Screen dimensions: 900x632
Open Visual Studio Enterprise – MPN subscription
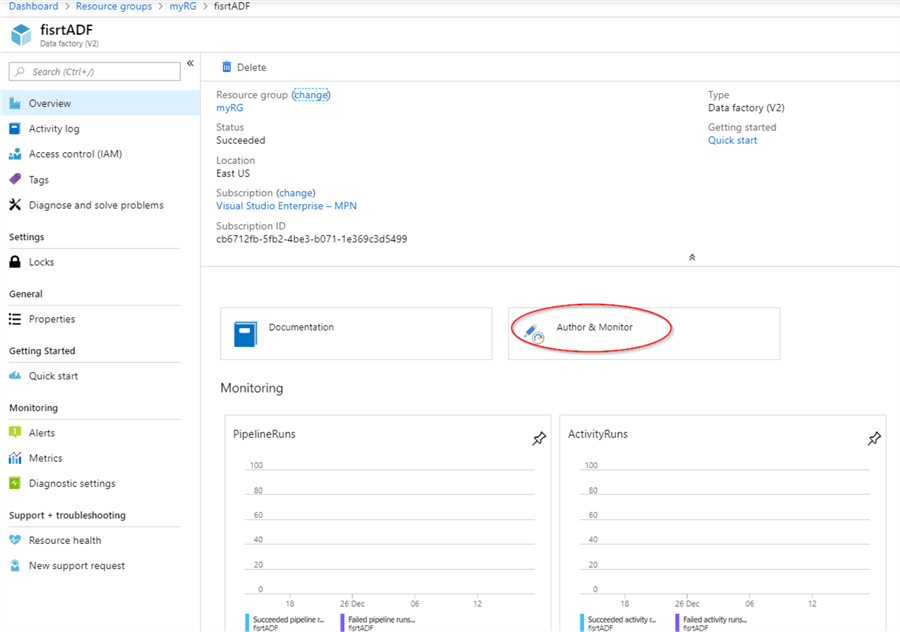[x=286, y=206]
